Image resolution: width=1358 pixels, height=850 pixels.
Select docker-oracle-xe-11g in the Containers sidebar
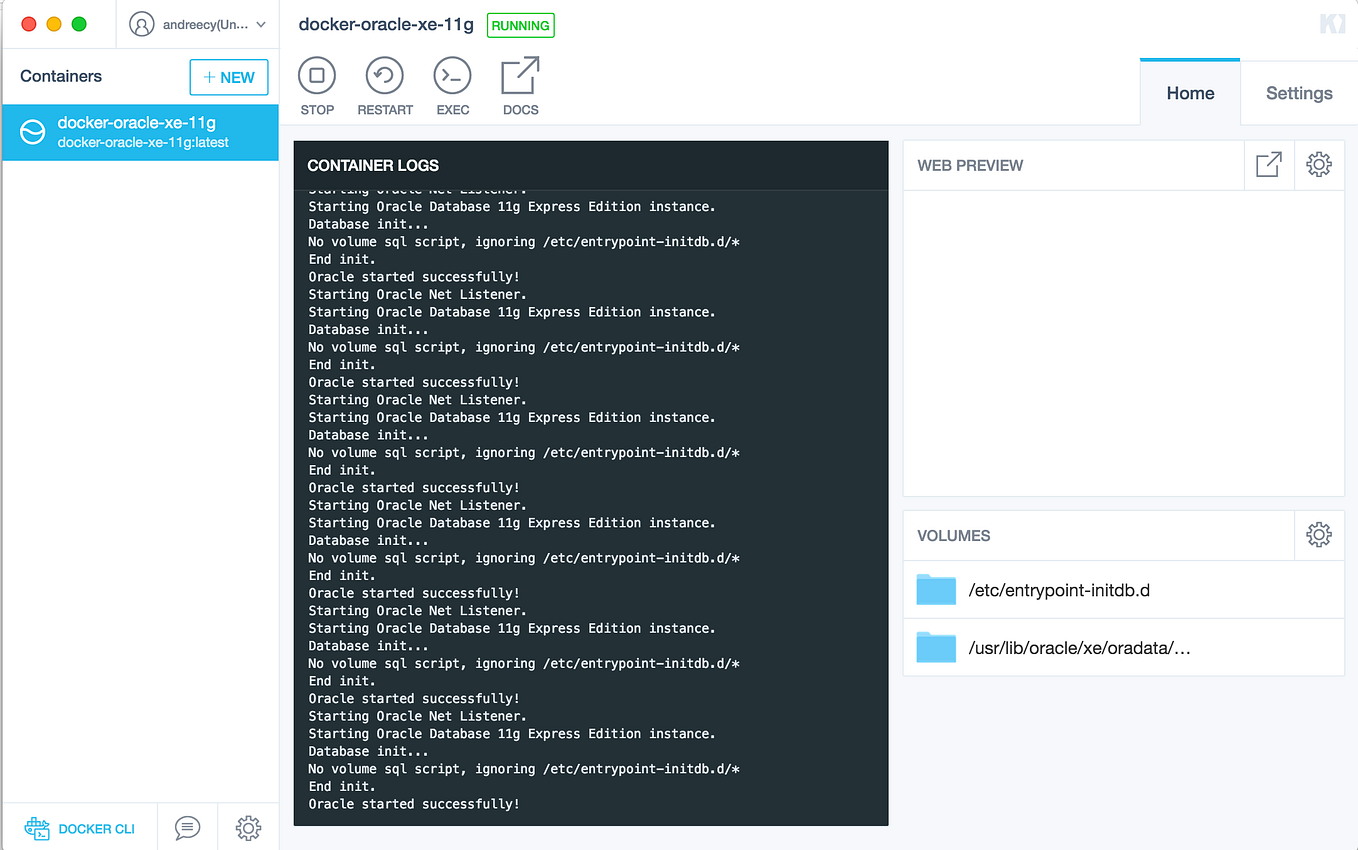[140, 131]
